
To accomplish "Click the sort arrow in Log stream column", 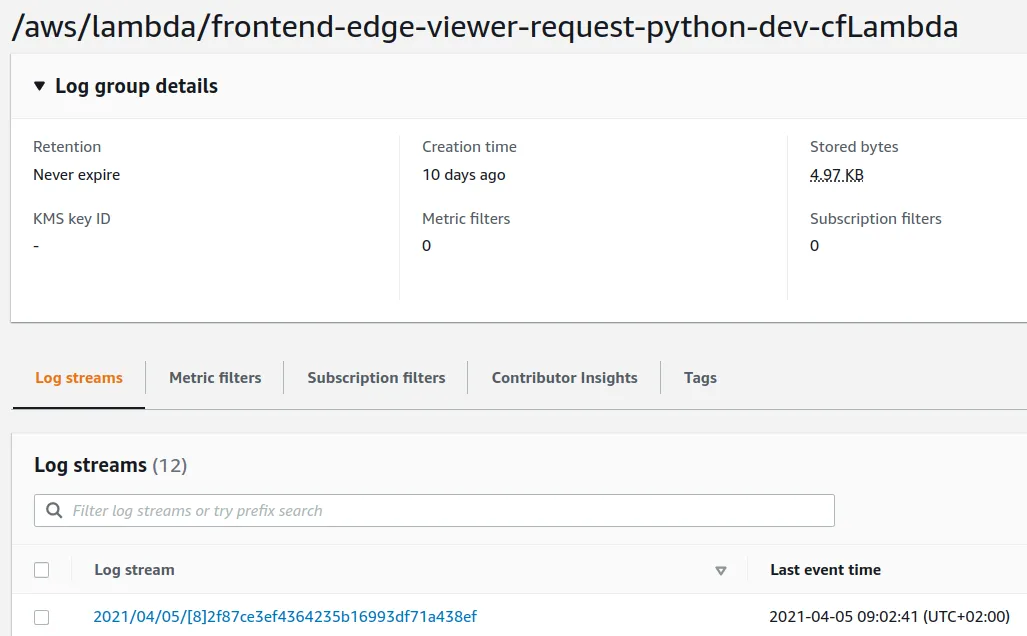I will tap(720, 571).
